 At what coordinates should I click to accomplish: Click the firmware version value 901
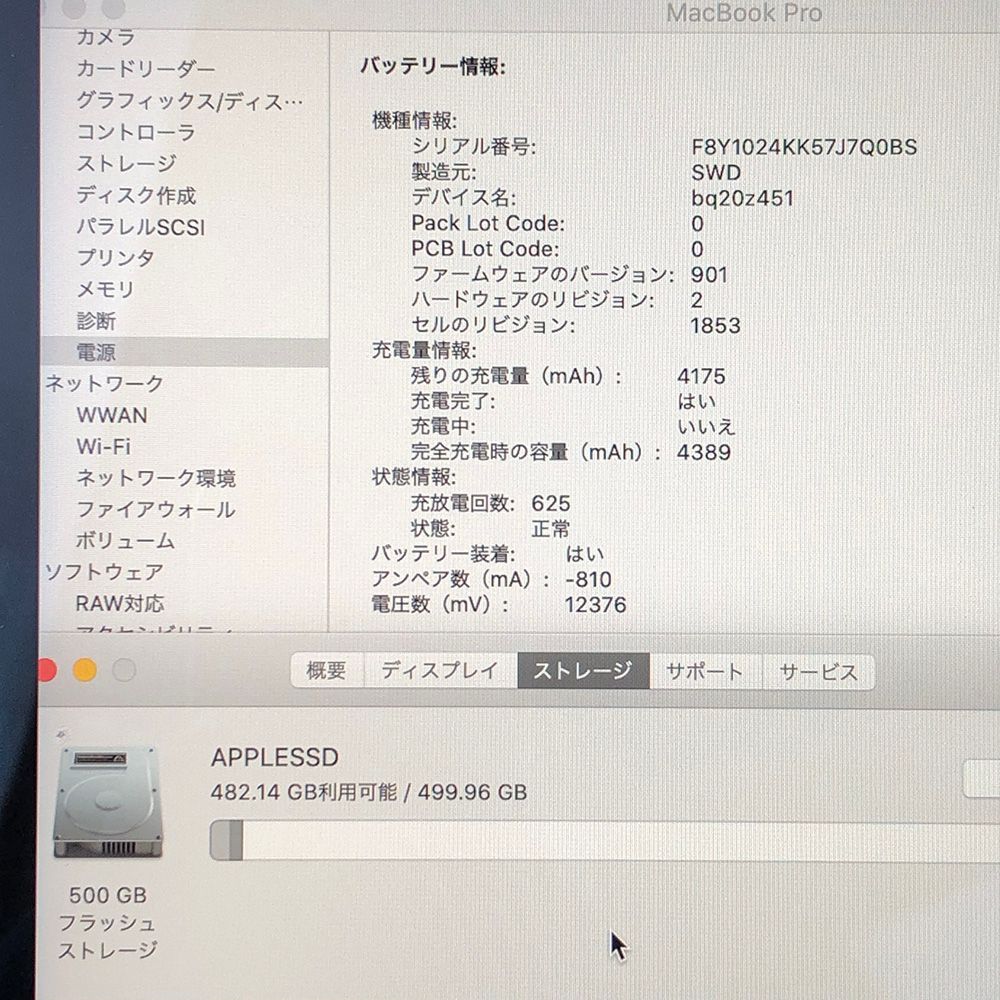tap(709, 275)
